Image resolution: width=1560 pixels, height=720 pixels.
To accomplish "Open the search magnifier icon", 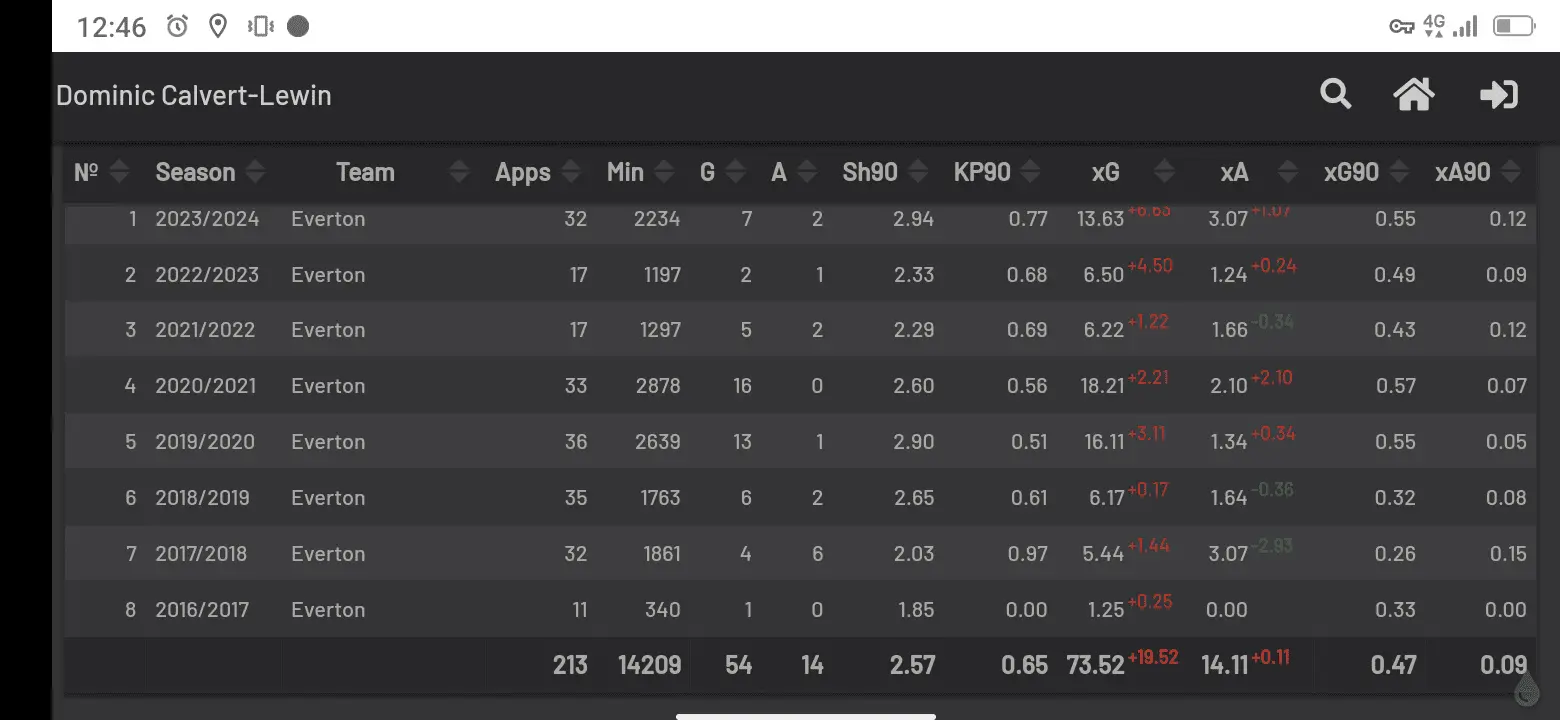I will click(1335, 95).
